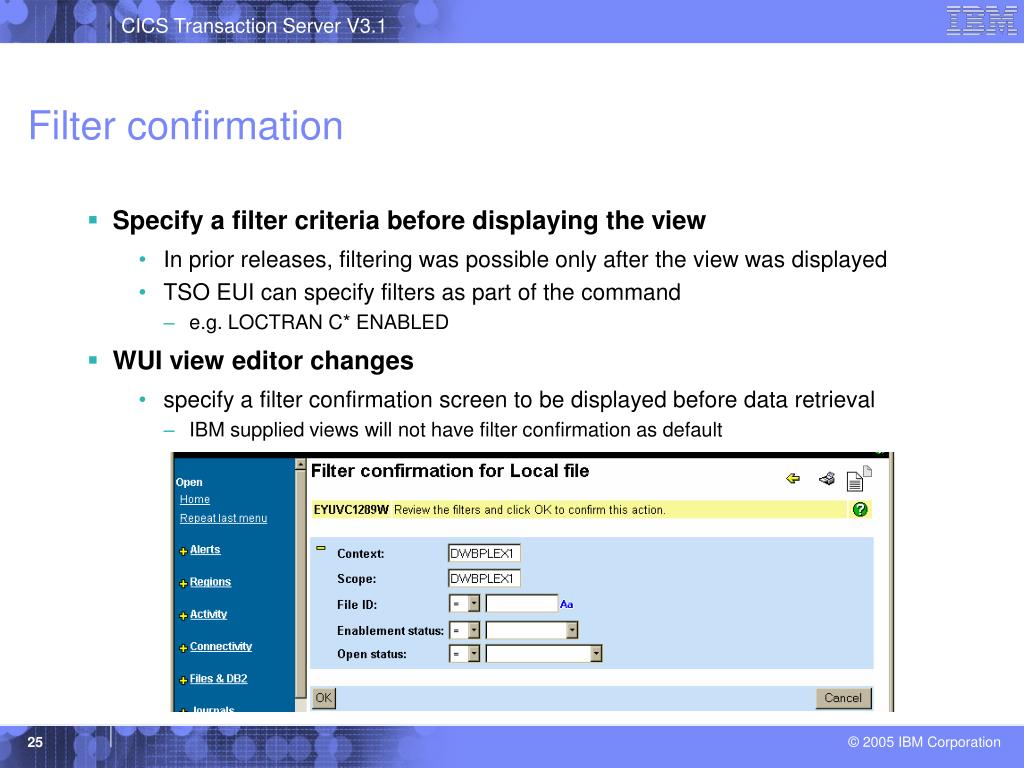Toggle case-sensitive Aa icon for File ID
Viewport: 1024px width, 768px height.
click(566, 604)
